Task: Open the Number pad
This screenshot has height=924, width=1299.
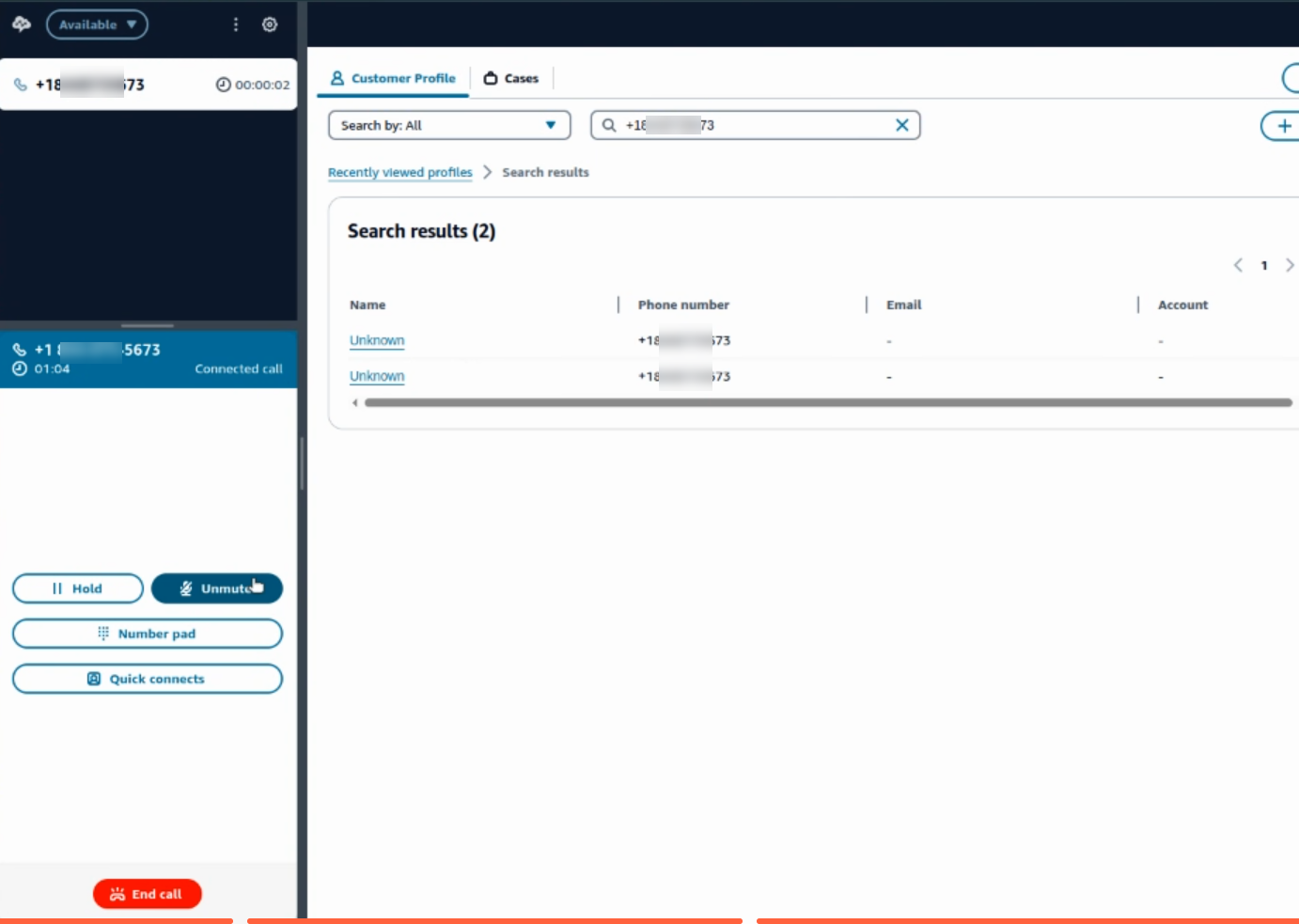Action: coord(148,634)
